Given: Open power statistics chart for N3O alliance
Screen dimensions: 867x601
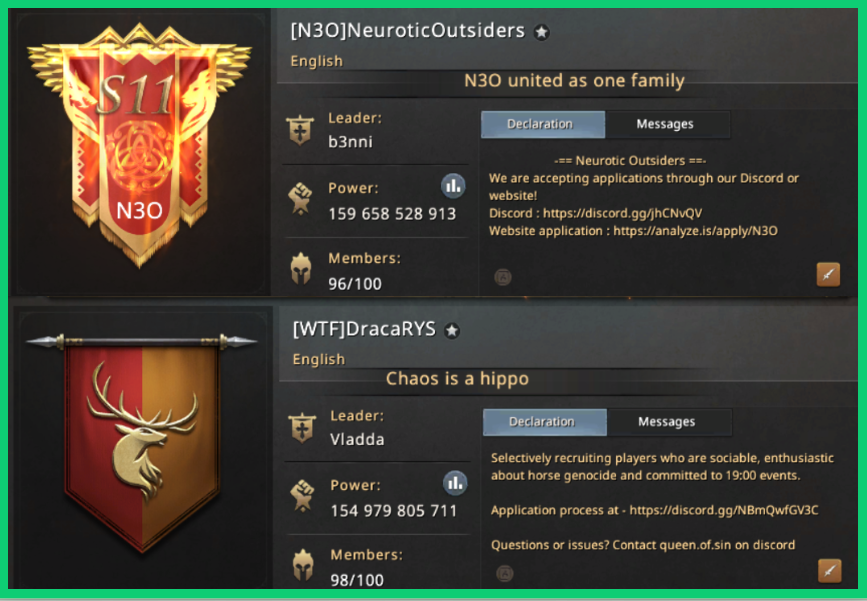Looking at the screenshot, I should 453,186.
